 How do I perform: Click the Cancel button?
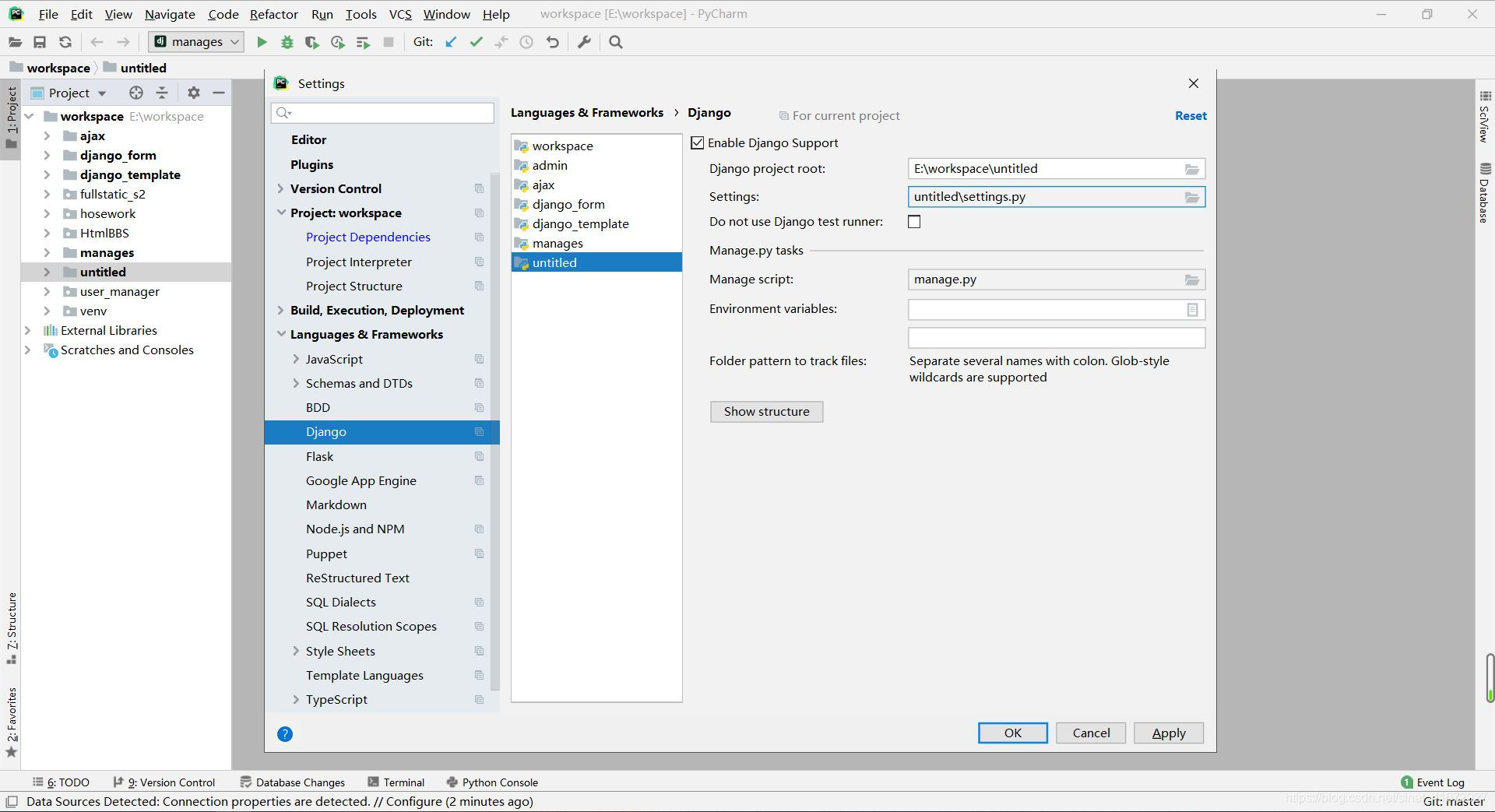tap(1091, 733)
